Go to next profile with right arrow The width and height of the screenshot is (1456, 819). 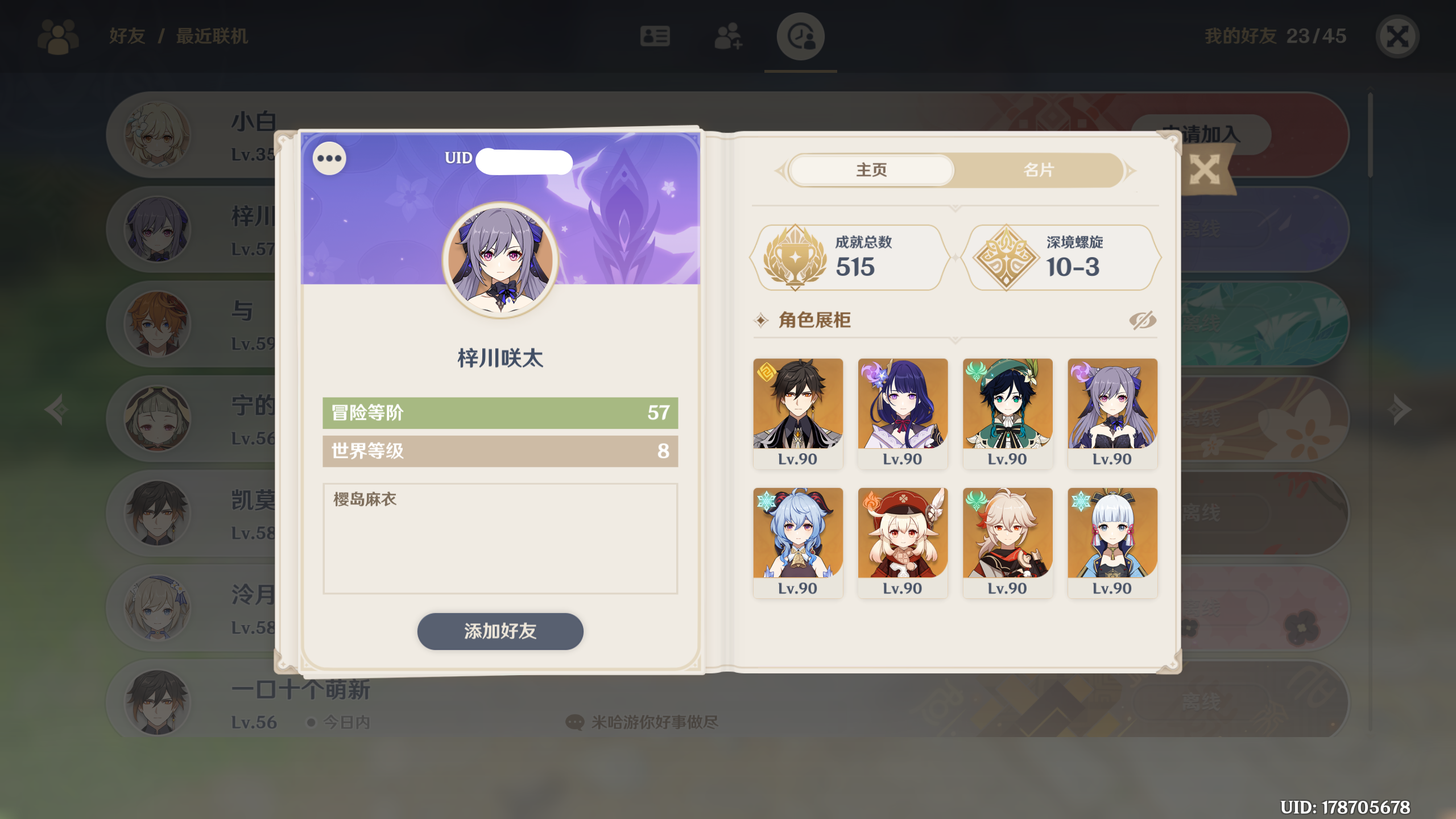(1400, 409)
